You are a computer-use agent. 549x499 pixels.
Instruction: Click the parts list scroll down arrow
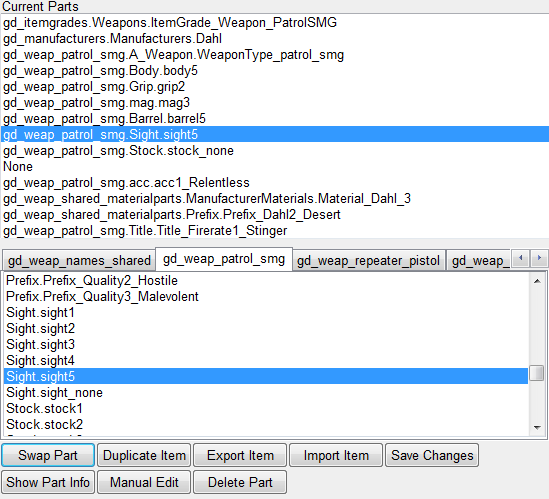[537, 428]
